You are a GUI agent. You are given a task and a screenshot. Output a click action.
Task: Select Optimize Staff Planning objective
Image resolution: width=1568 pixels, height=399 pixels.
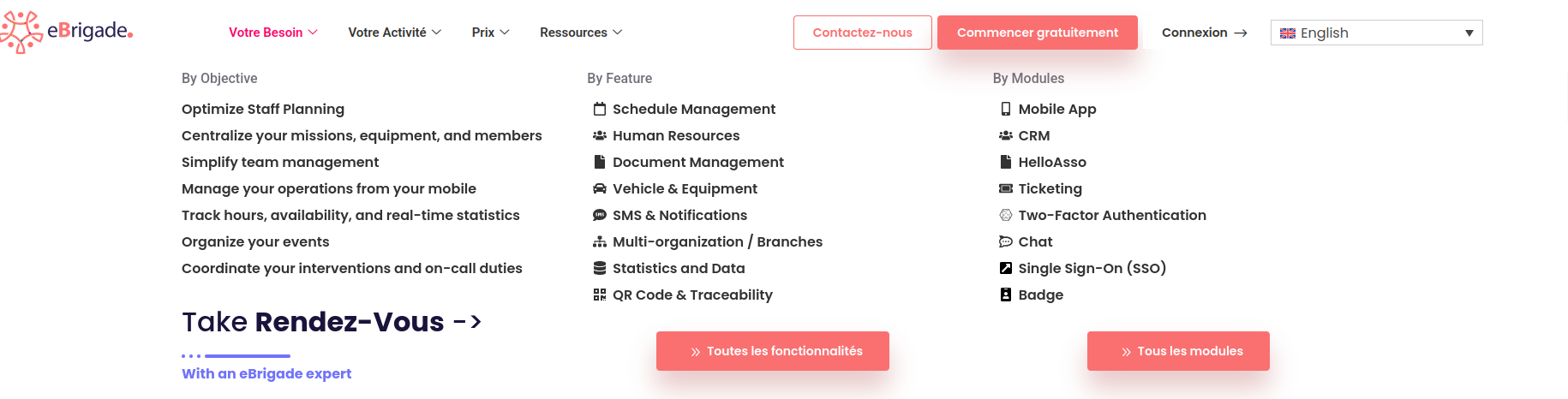[x=263, y=110]
